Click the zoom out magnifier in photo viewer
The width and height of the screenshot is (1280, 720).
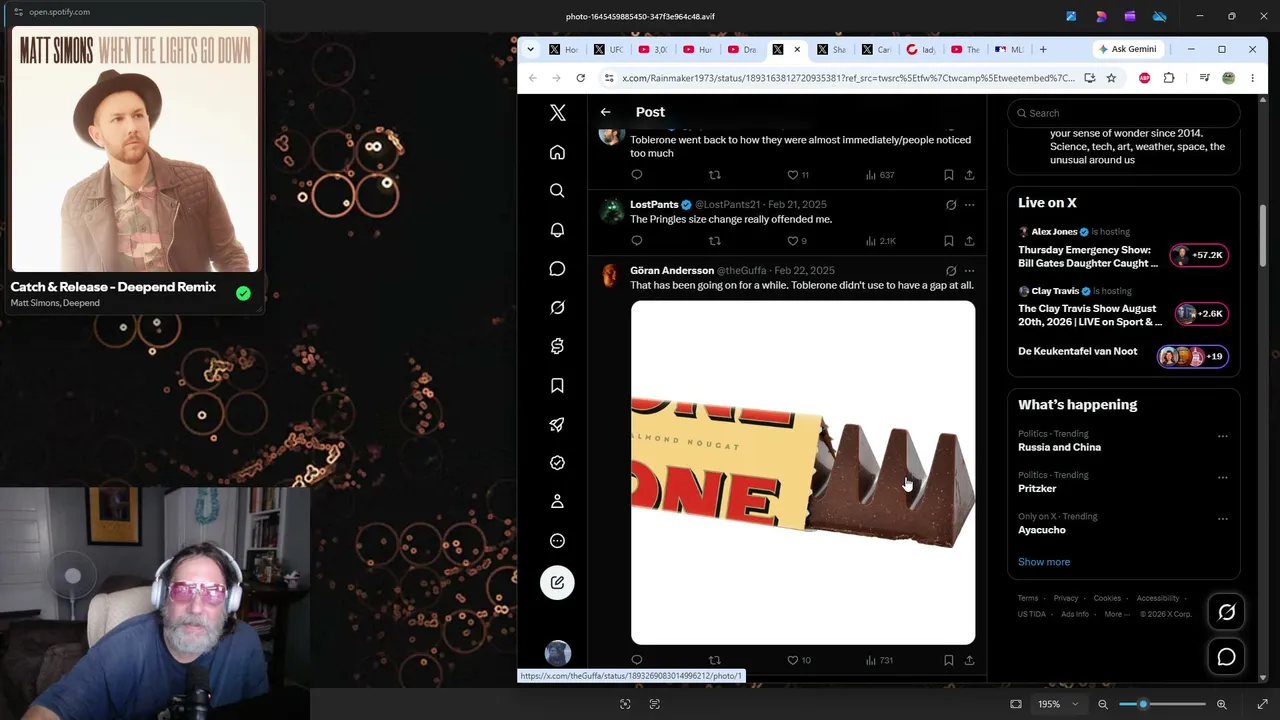[x=1103, y=704]
